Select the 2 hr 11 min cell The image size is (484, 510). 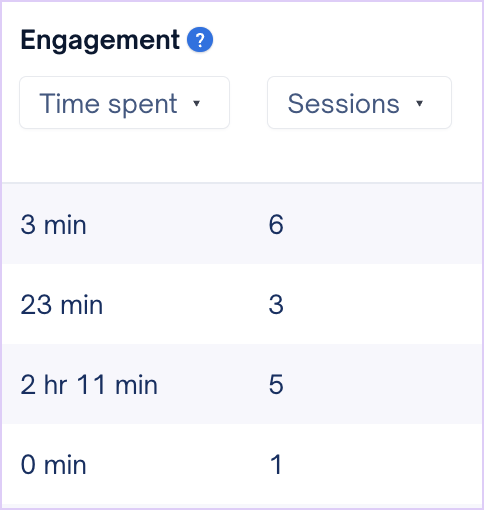point(89,385)
